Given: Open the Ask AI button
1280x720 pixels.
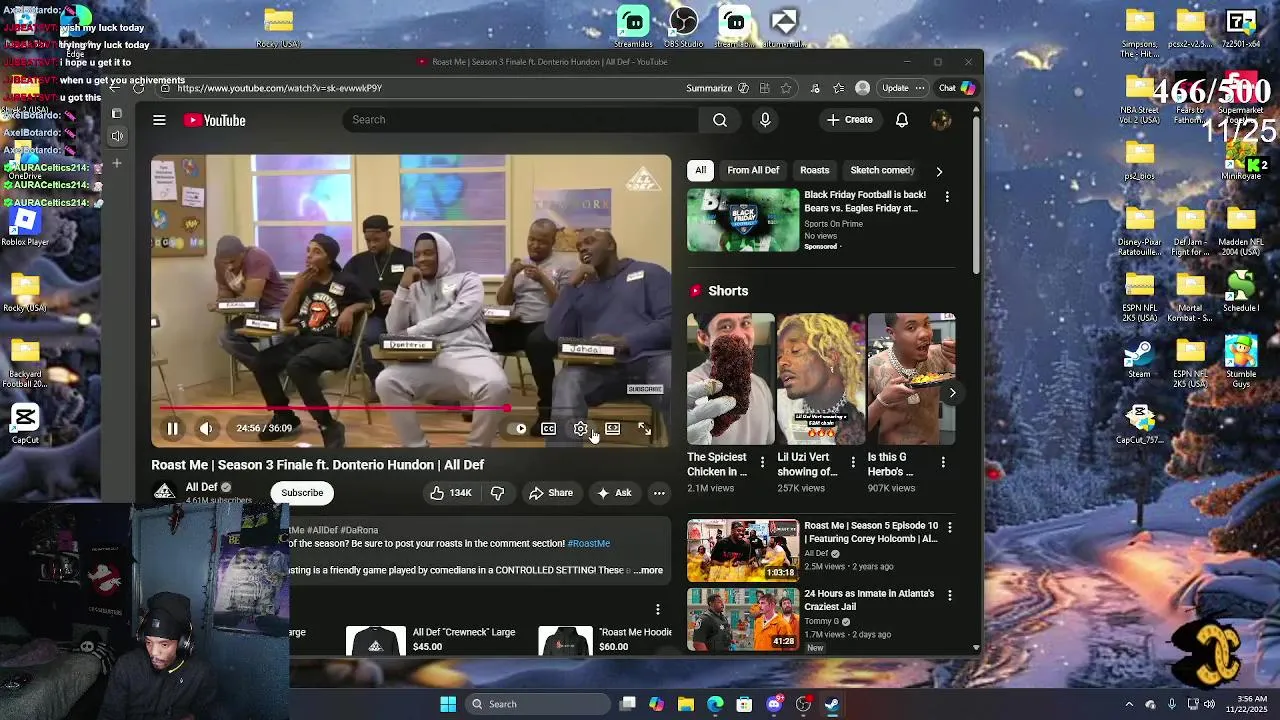Looking at the screenshot, I should pos(614,493).
